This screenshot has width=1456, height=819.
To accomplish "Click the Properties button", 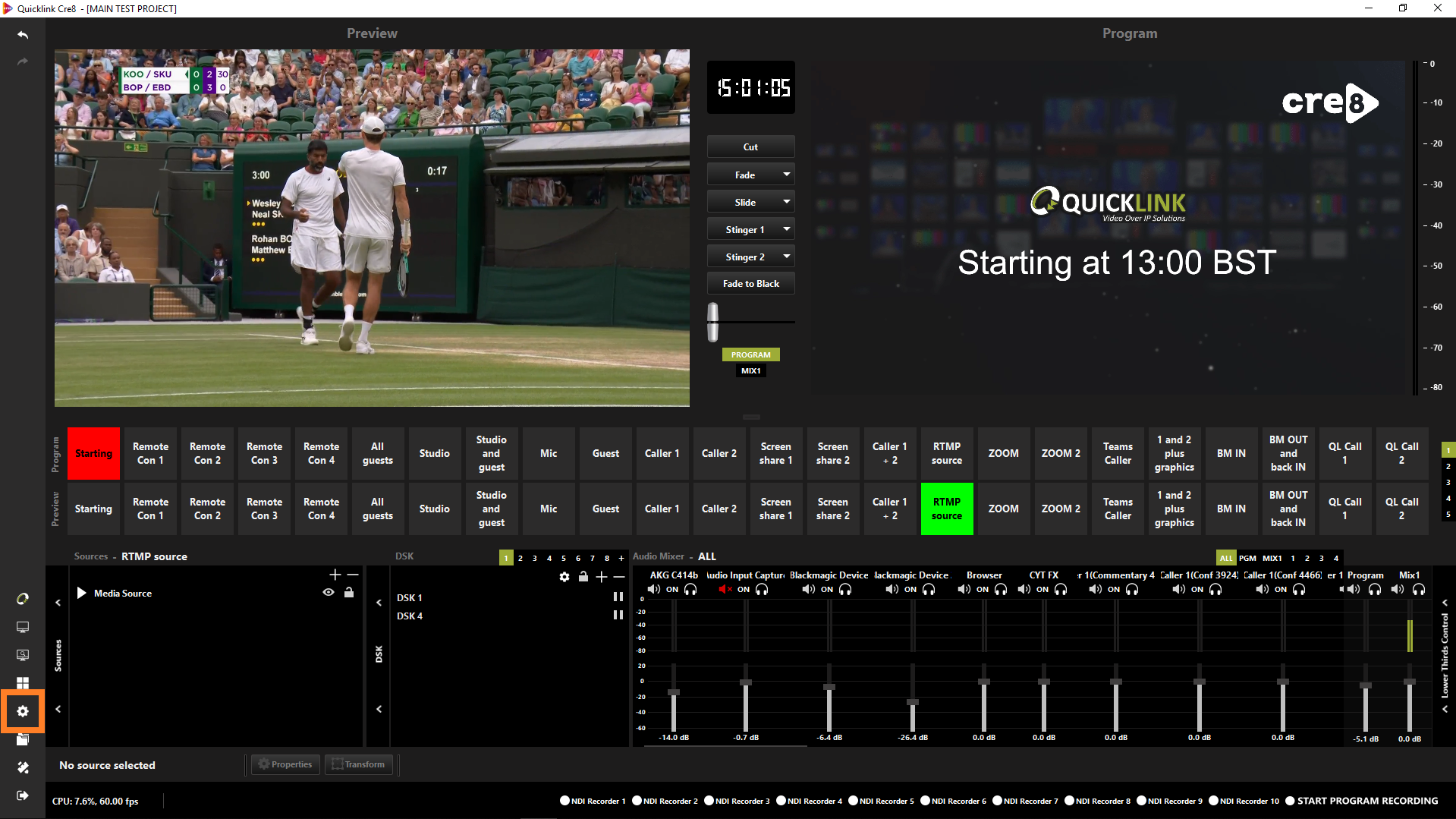I will [x=285, y=764].
